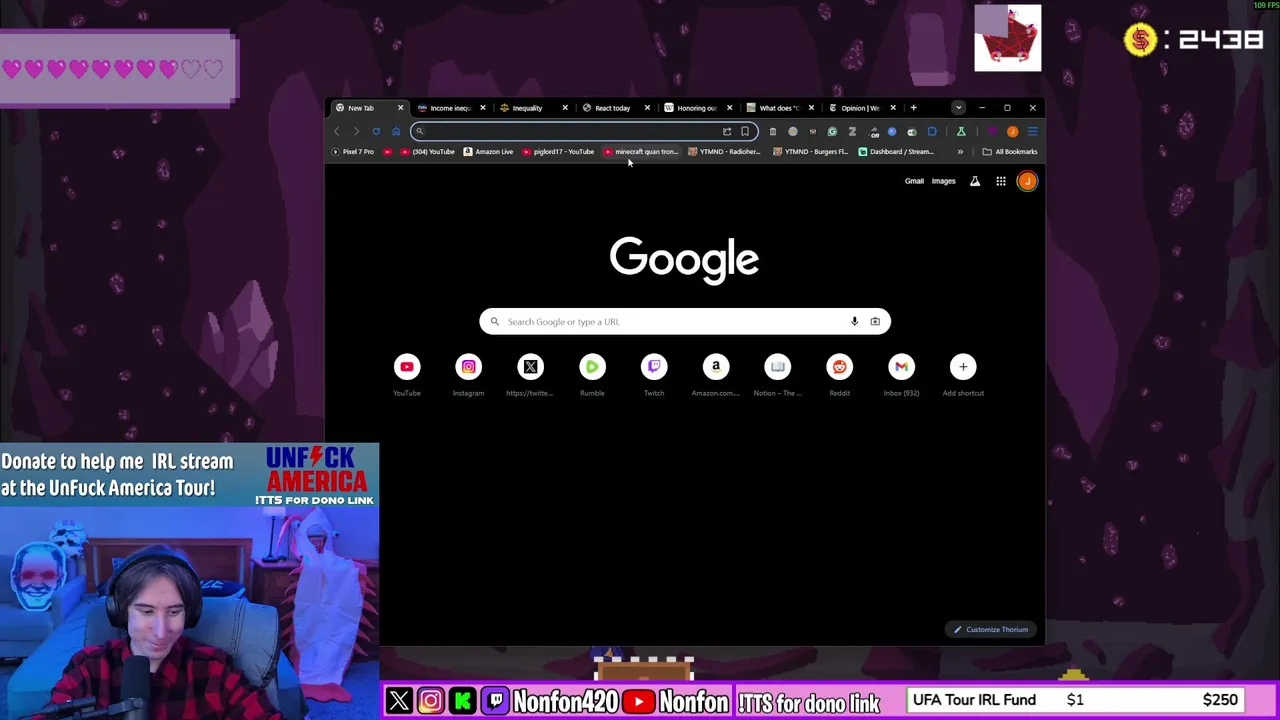Switch to the What does tab
The height and width of the screenshot is (720, 1280).
[x=778, y=108]
